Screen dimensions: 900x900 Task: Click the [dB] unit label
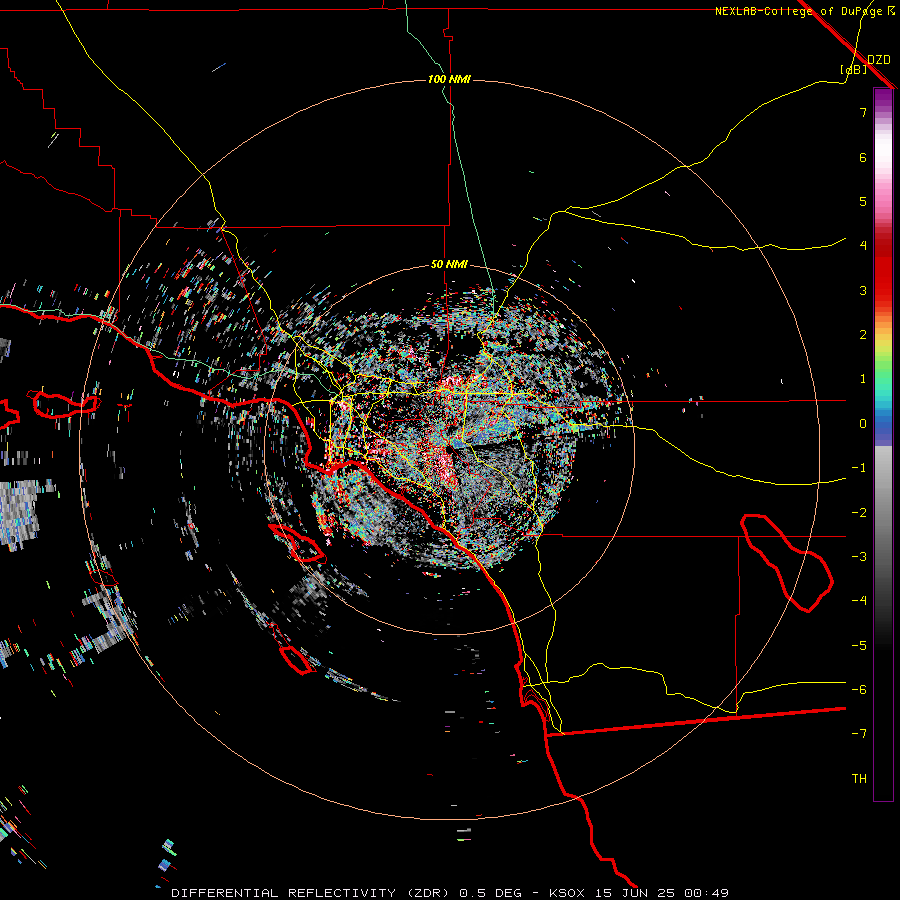coord(854,69)
